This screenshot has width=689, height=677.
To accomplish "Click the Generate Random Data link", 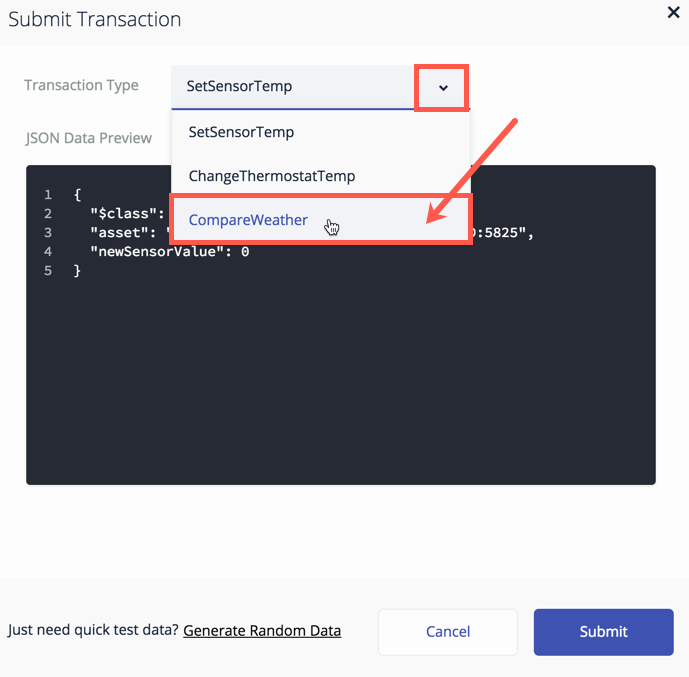I will point(262,631).
